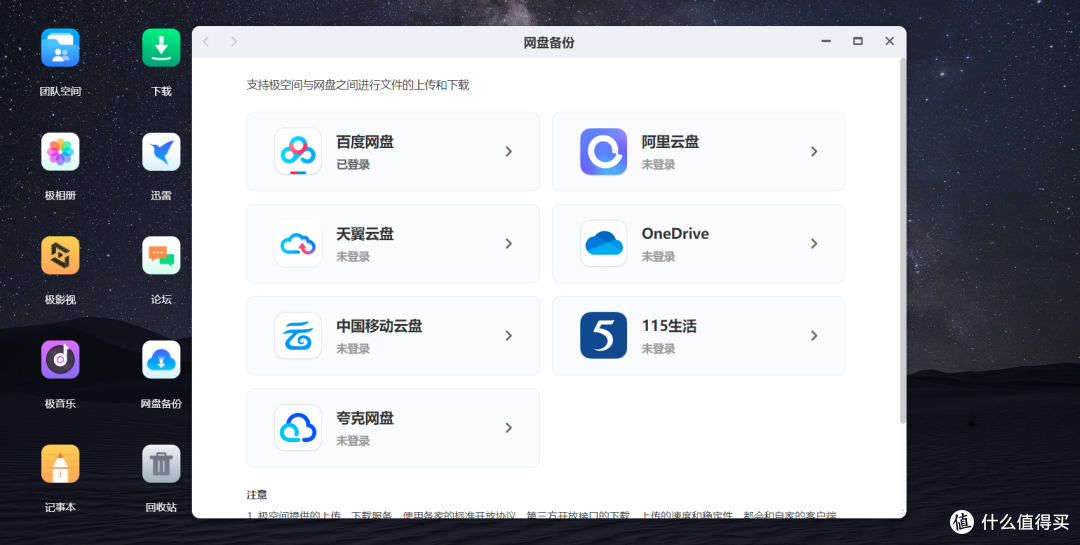1080x545 pixels.
Task: Open the 论坛 forum icon
Action: click(x=161, y=256)
